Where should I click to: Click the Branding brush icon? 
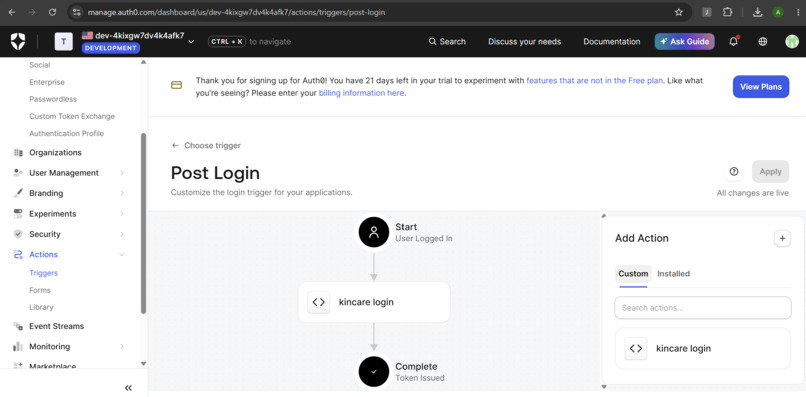[x=18, y=193]
